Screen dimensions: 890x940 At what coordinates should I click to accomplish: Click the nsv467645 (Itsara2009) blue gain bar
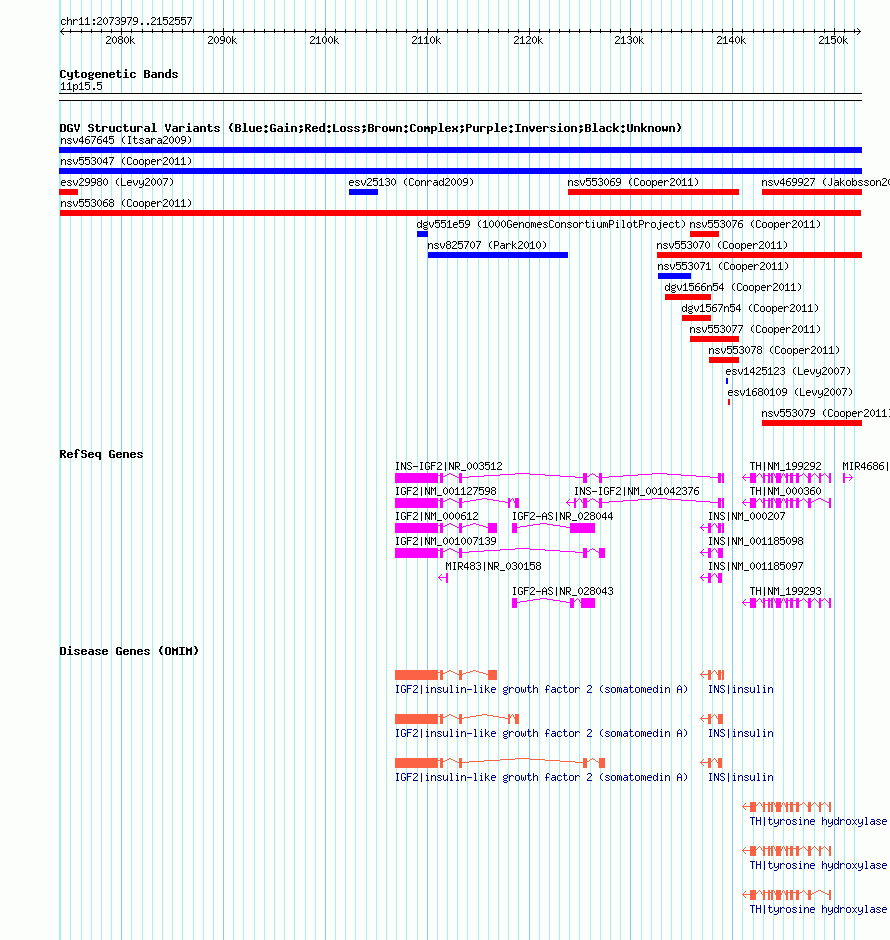click(460, 150)
